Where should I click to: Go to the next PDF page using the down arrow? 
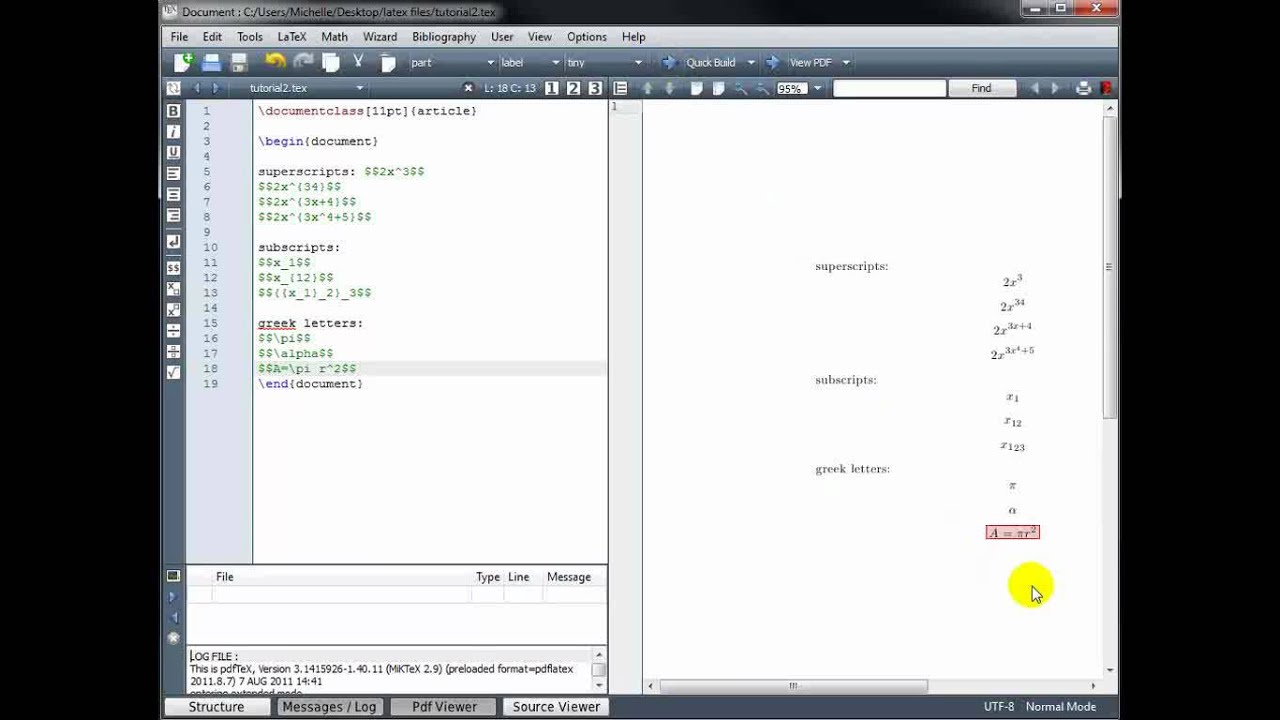click(x=670, y=88)
